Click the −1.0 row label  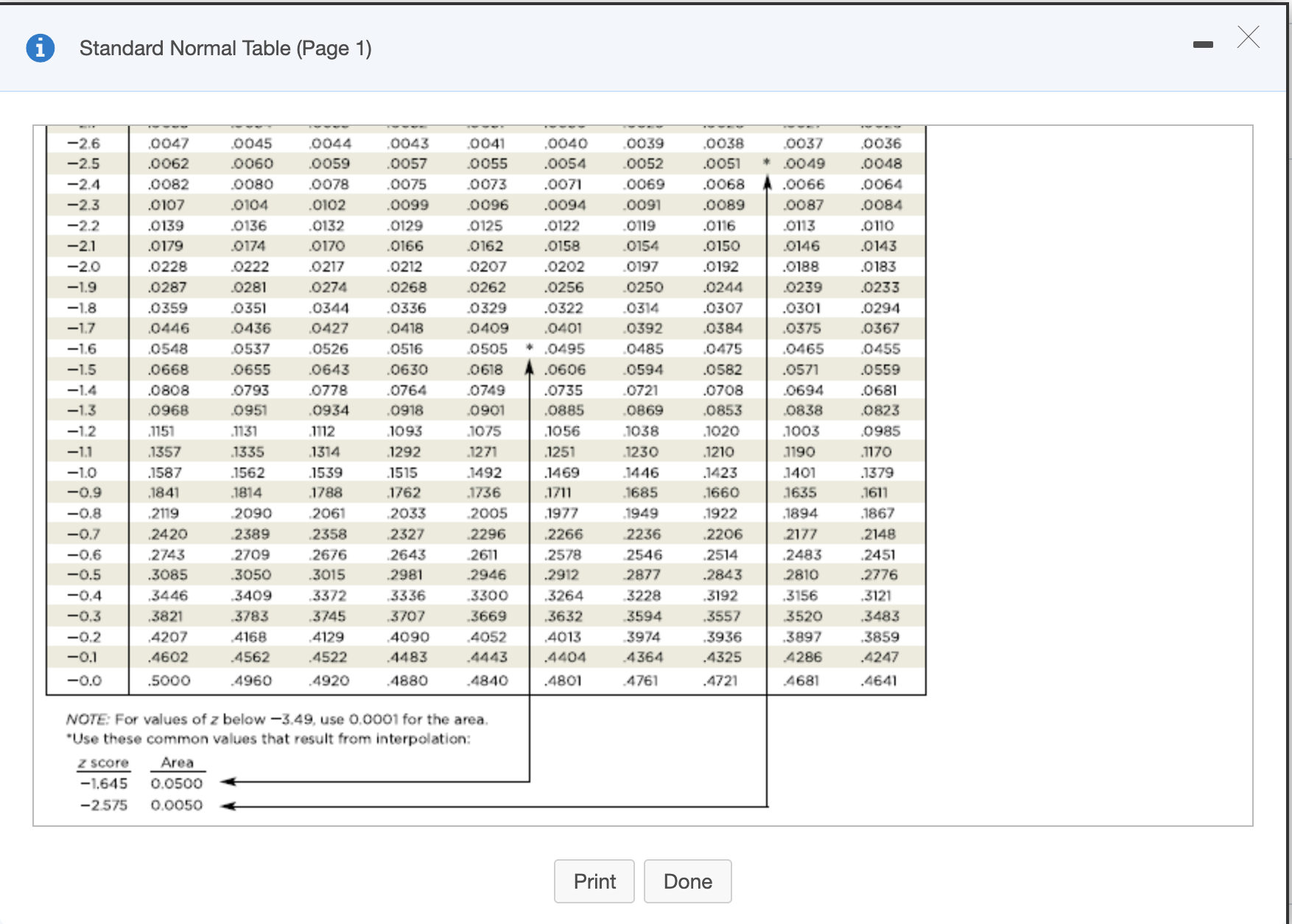[x=82, y=473]
